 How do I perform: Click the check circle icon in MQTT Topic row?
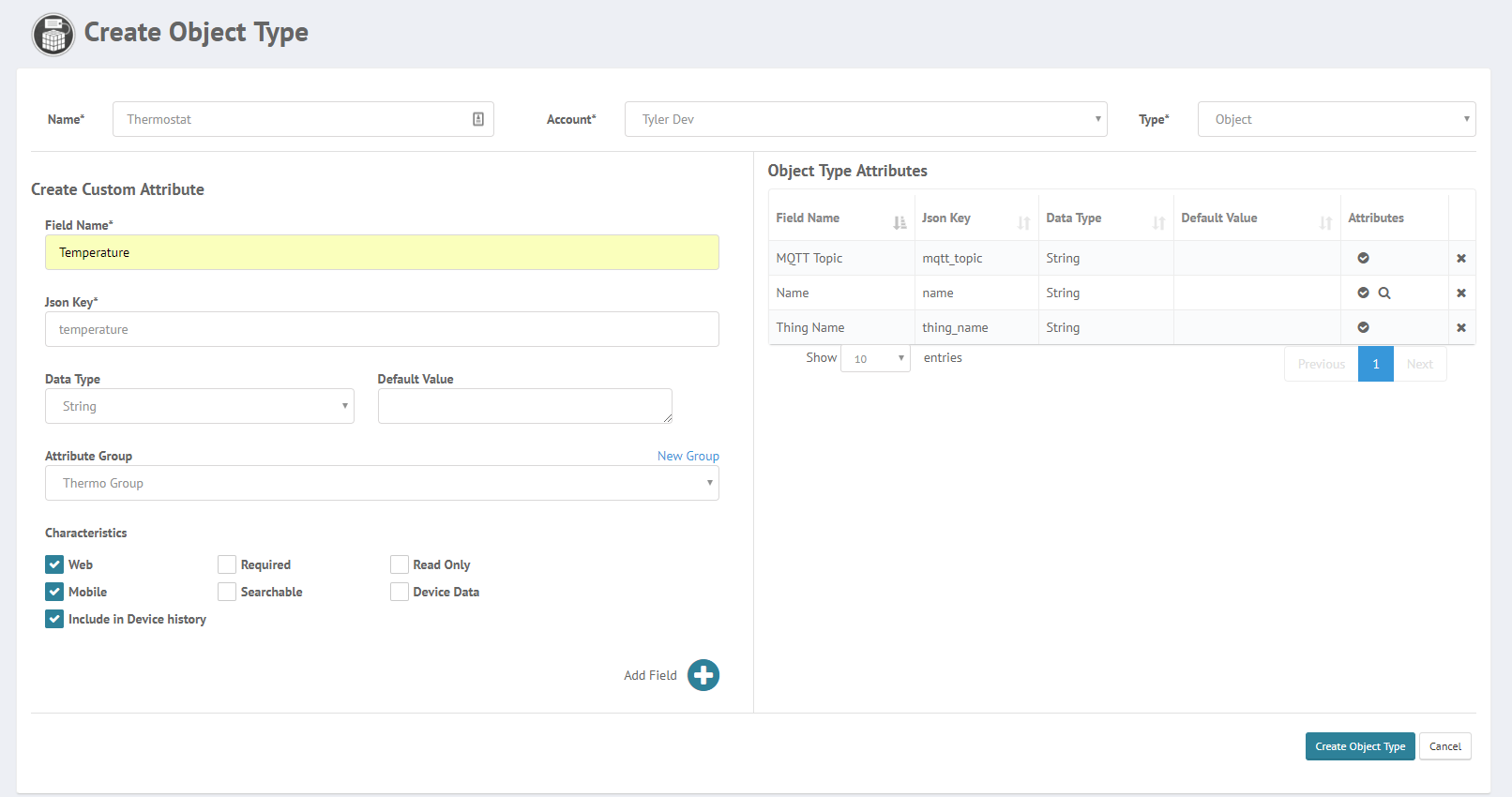pos(1363,258)
